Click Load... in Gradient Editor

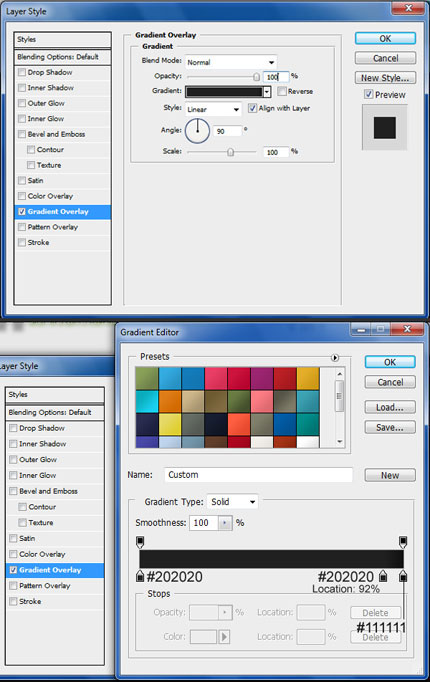[x=390, y=407]
